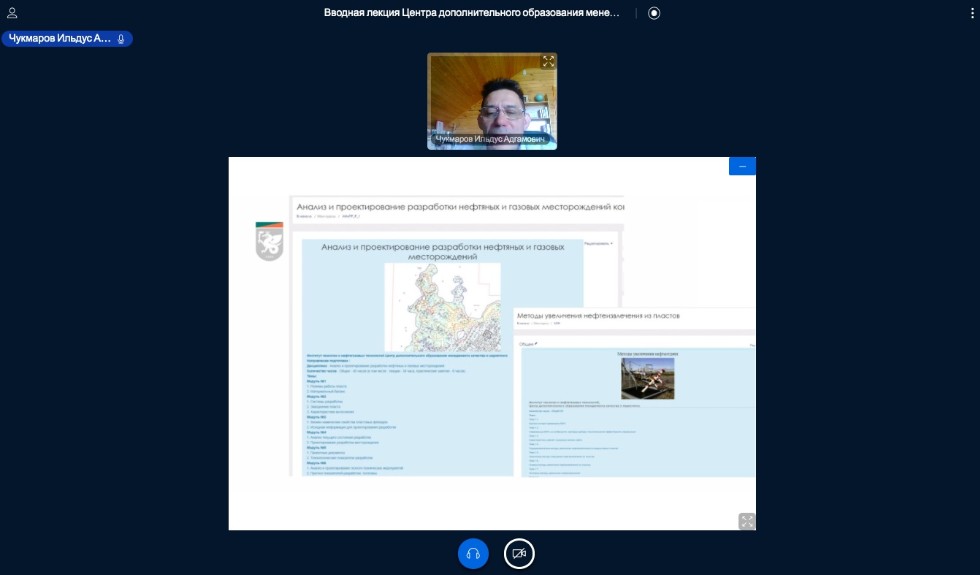Open the top page heading Анализ и проектирование

(460, 205)
